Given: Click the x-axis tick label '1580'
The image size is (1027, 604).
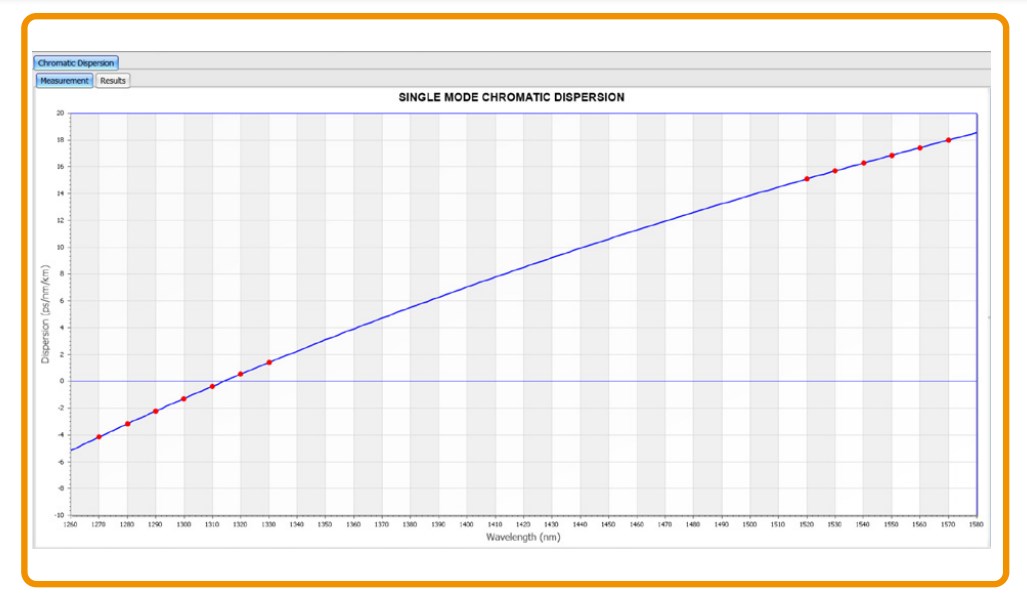Looking at the screenshot, I should (x=976, y=524).
